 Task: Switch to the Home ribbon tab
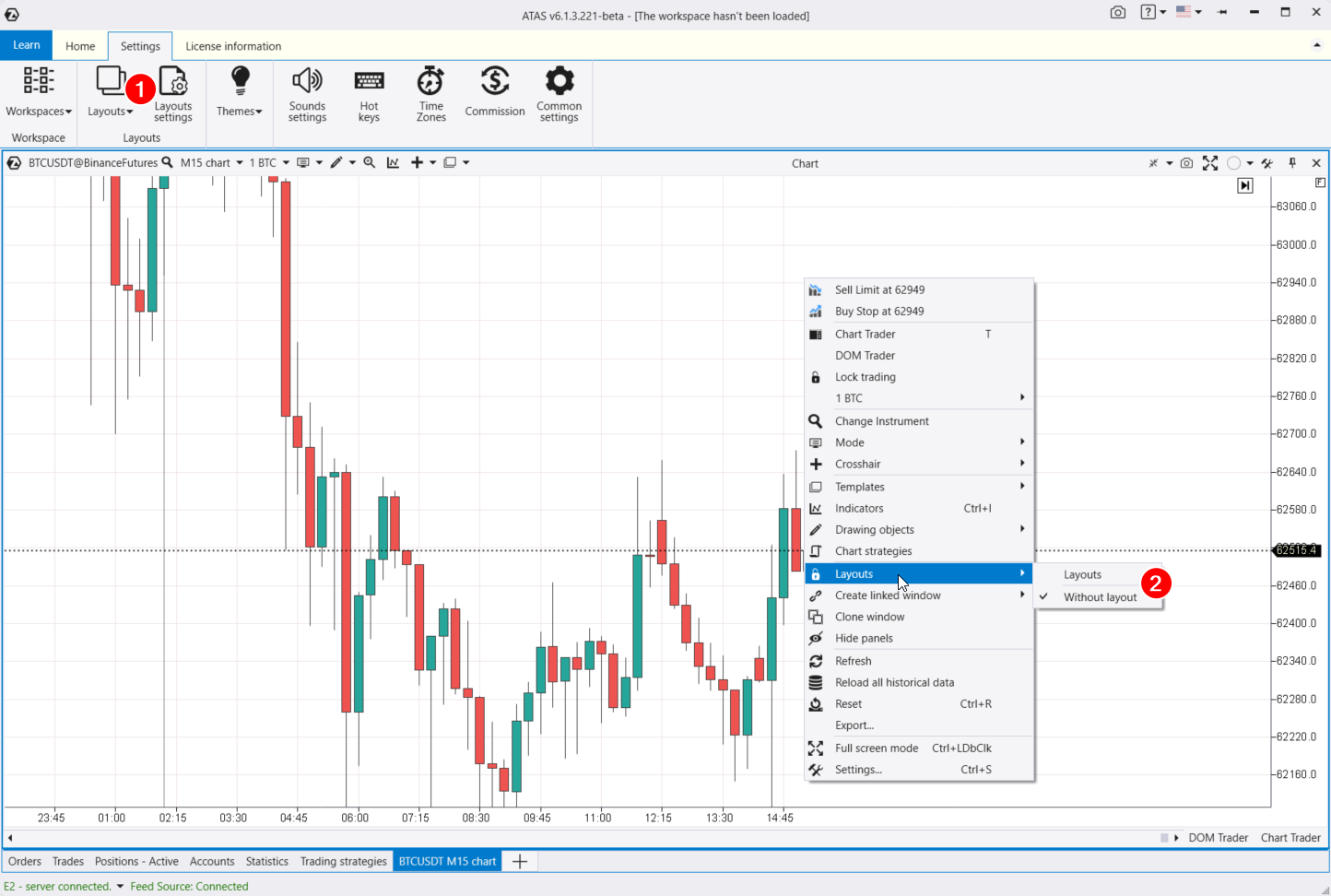pyautogui.click(x=80, y=46)
